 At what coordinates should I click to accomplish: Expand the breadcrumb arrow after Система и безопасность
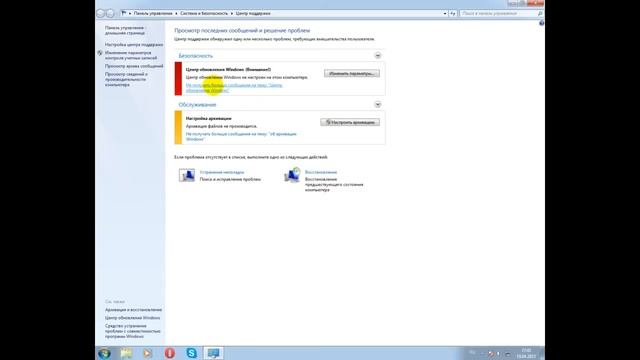tap(231, 13)
